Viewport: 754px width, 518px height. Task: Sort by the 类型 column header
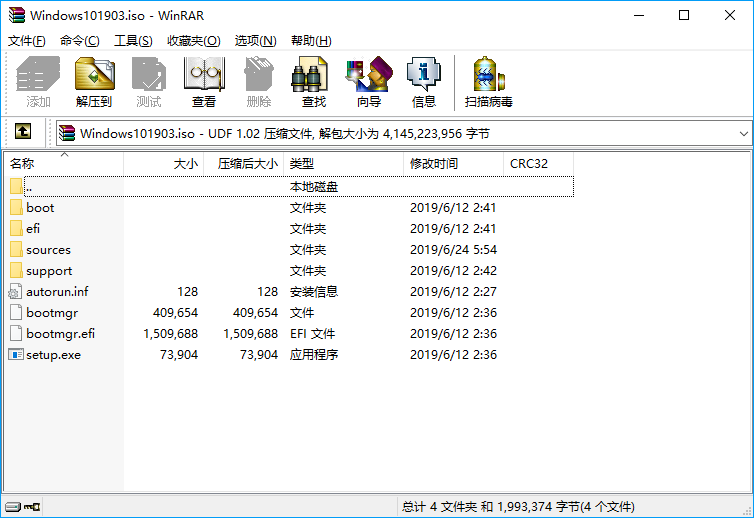click(x=344, y=164)
